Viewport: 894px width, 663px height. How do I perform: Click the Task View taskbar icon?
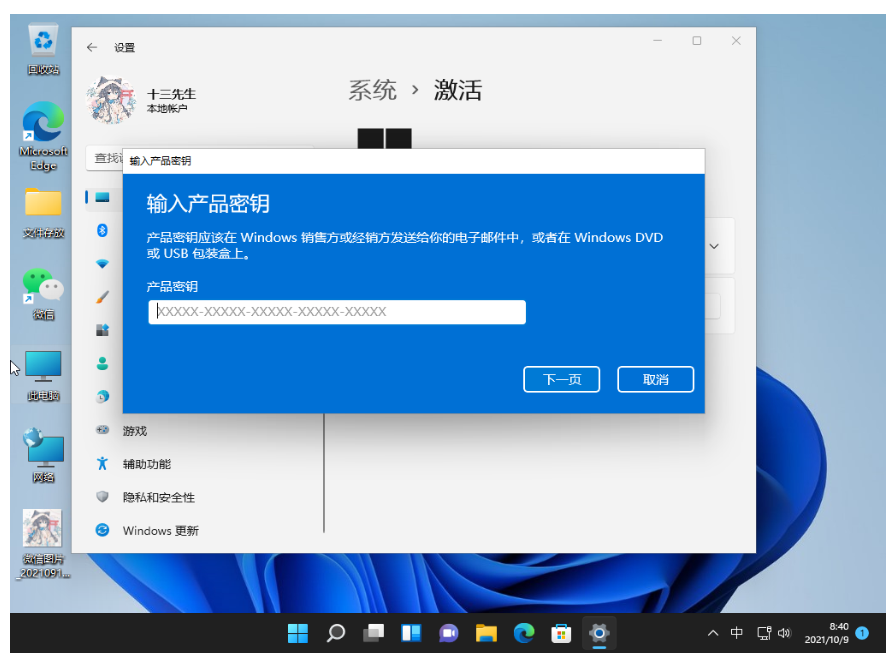(373, 632)
